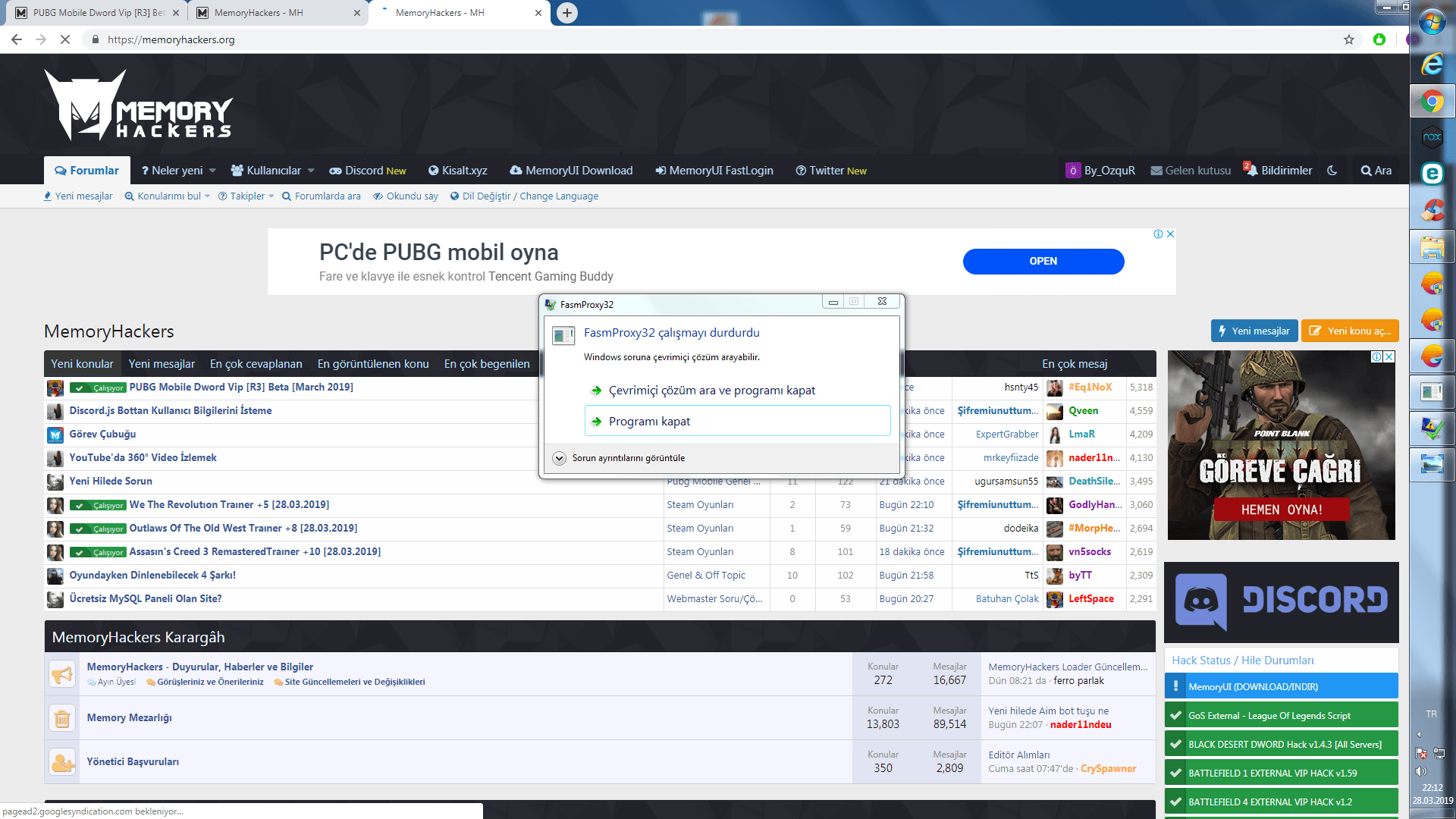The height and width of the screenshot is (819, 1456).
Task: Click the megaphone icon for Duyurular forum
Action: [x=62, y=673]
